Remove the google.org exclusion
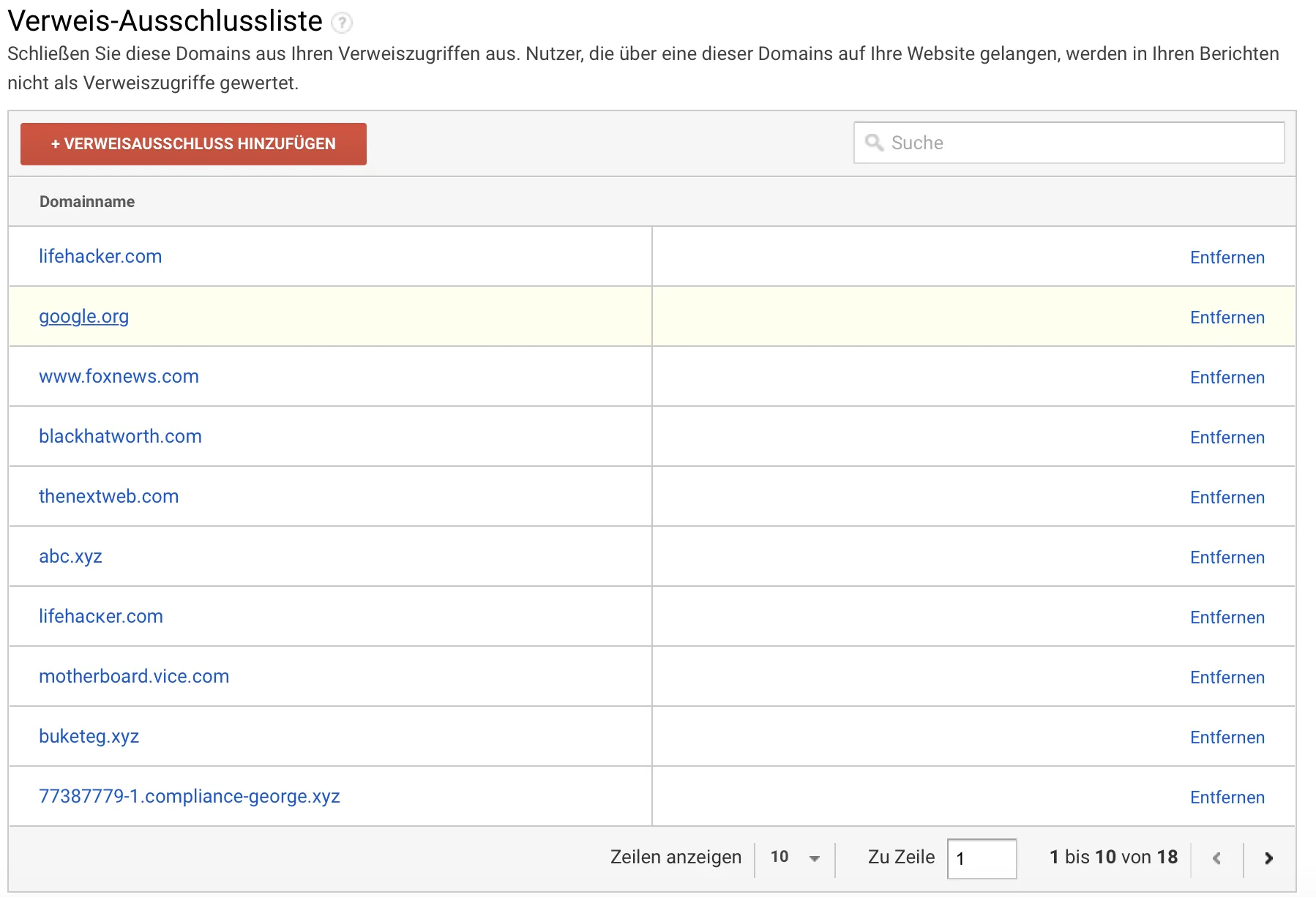1316x897 pixels. click(1227, 318)
